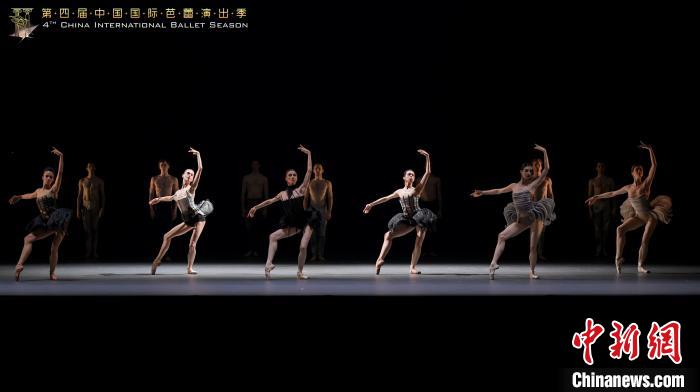700x392 pixels.
Task: Click the pointe shoe of the fourth ballerina
Action: coord(379,266)
